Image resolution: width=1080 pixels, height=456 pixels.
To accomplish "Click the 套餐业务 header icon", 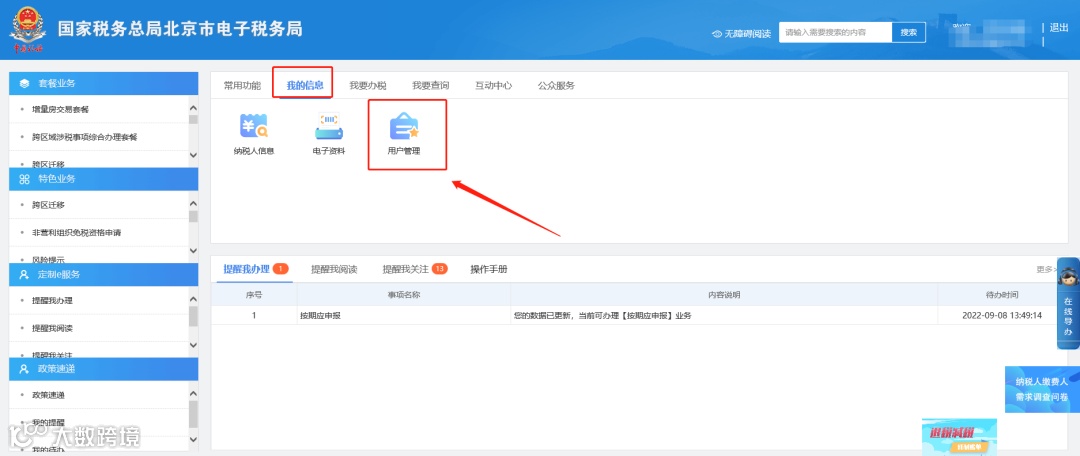I will [x=25, y=83].
